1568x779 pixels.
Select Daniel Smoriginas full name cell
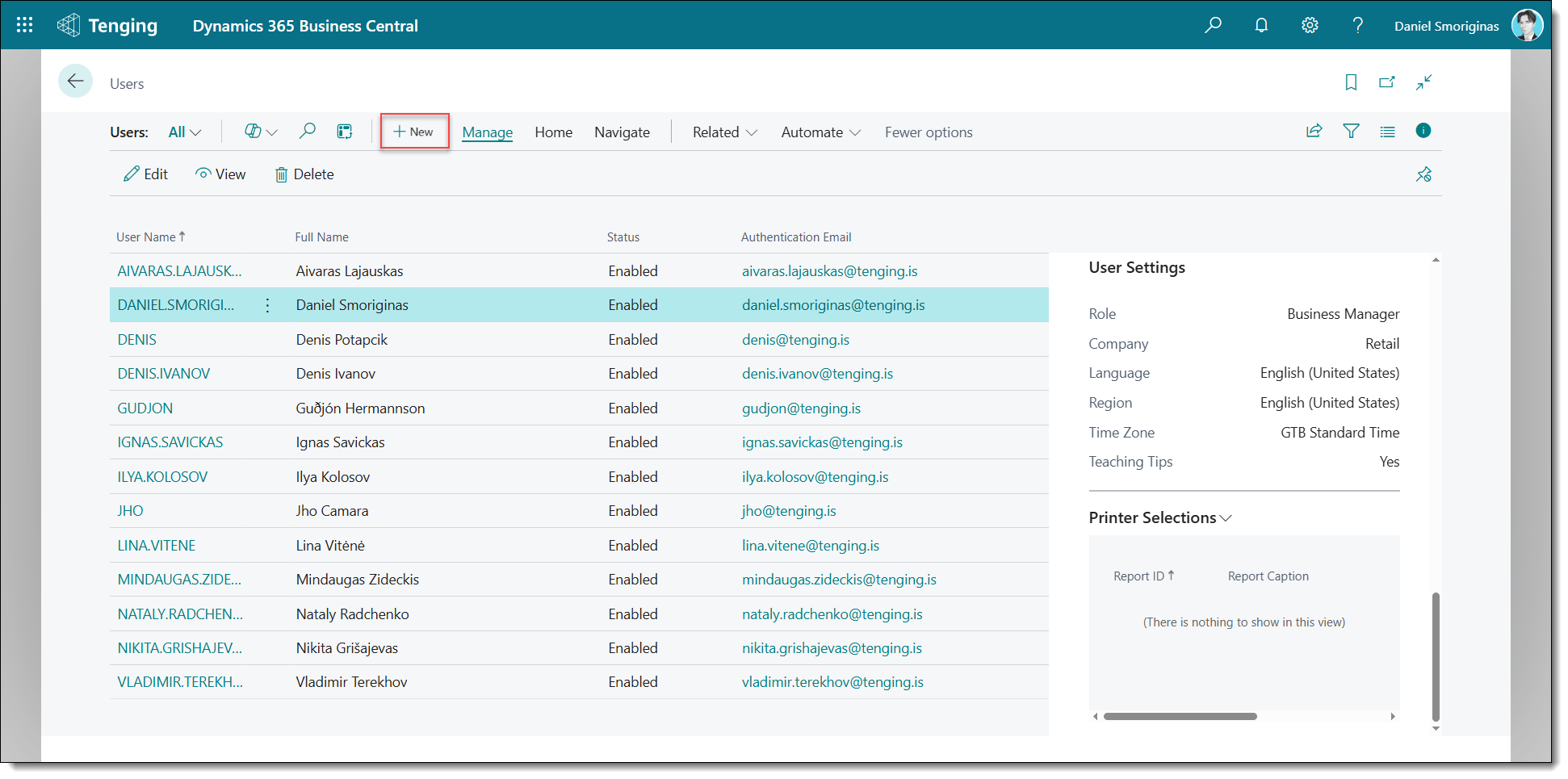tap(352, 305)
